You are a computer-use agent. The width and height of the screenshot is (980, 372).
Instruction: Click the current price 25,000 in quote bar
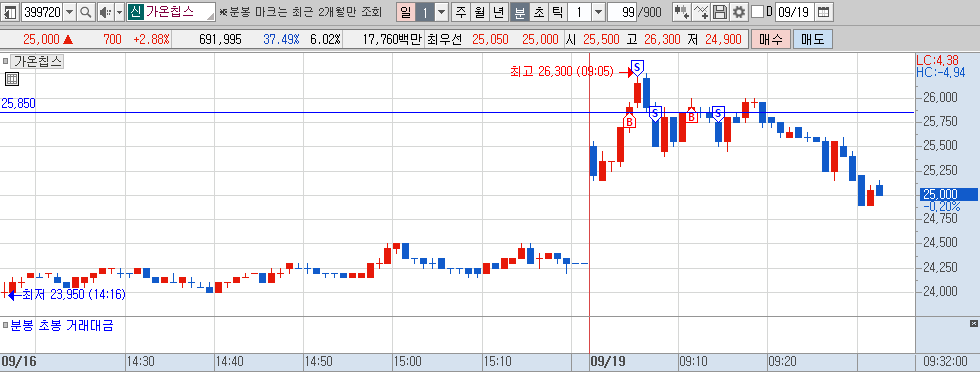(x=41, y=39)
